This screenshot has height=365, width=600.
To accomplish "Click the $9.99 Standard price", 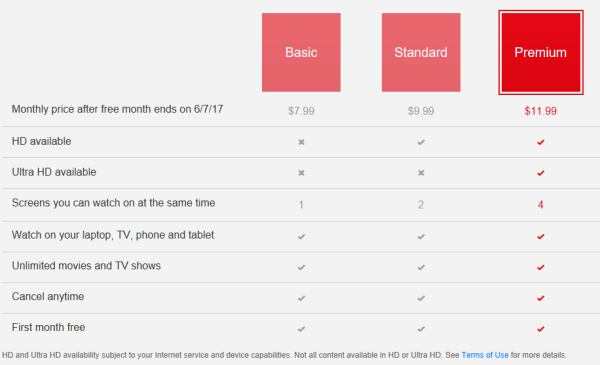I will point(421,111).
